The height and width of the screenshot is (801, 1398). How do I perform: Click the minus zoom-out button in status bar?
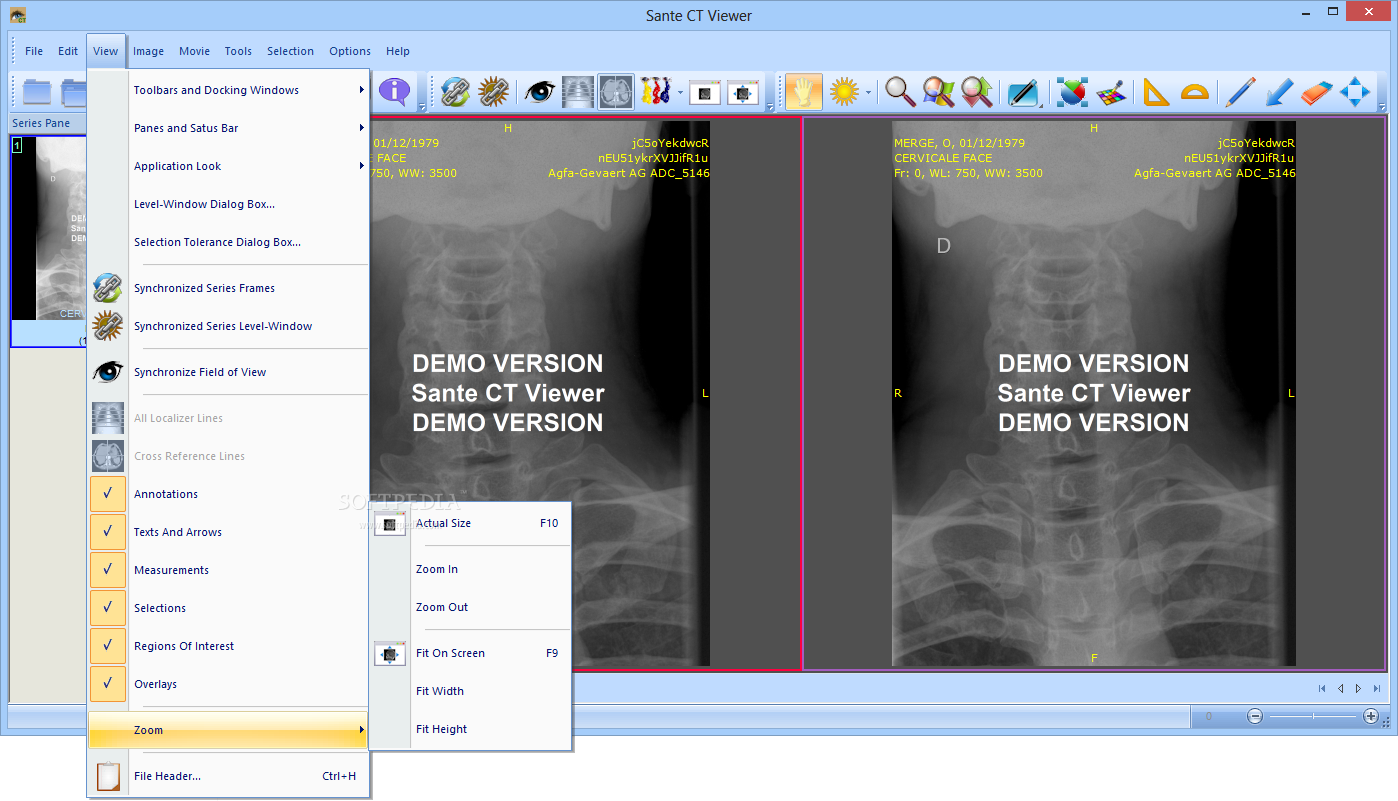pos(1255,716)
